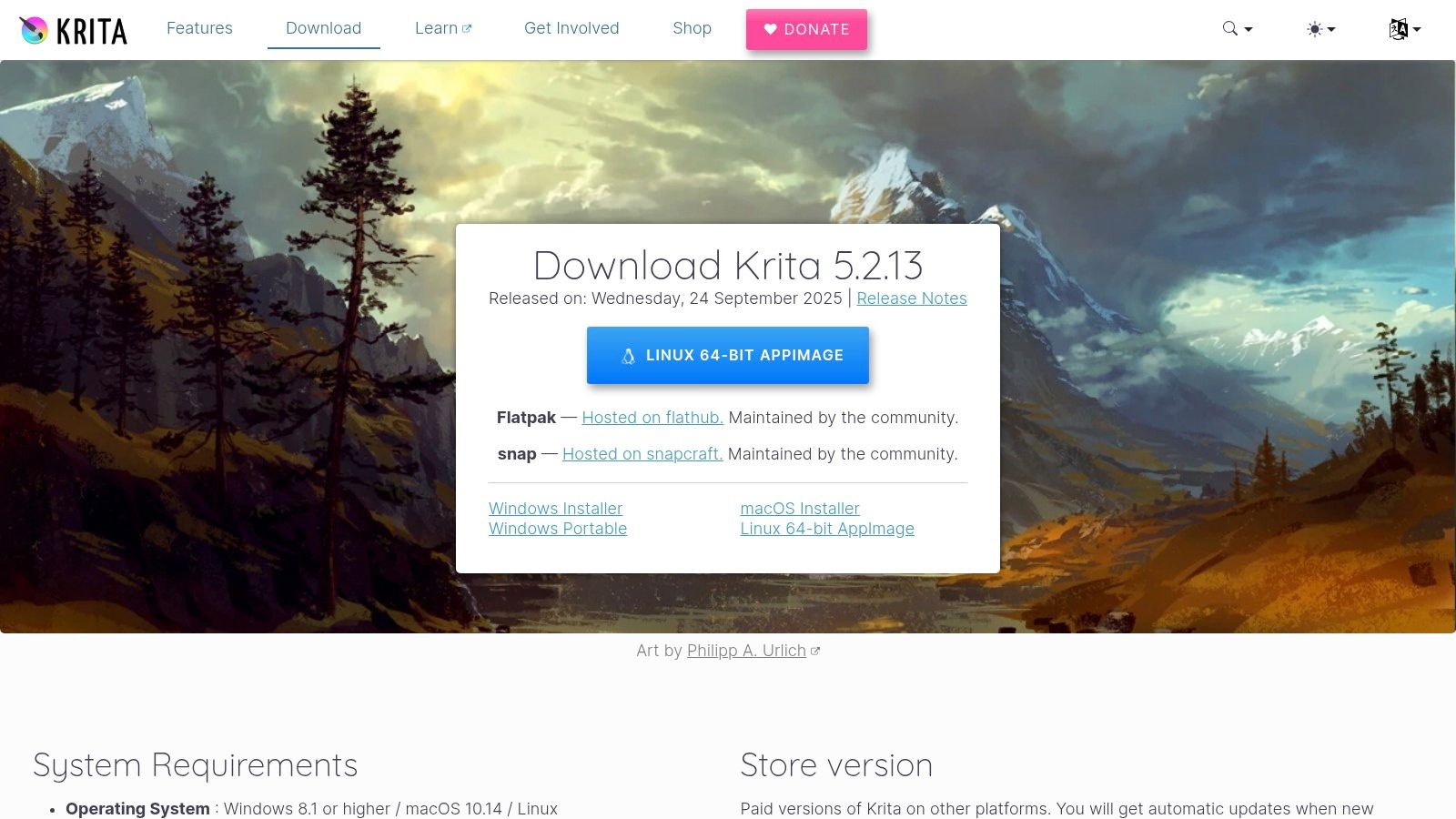Viewport: 1456px width, 819px height.
Task: Follow the Hosted on flathub link
Action: (x=652, y=418)
